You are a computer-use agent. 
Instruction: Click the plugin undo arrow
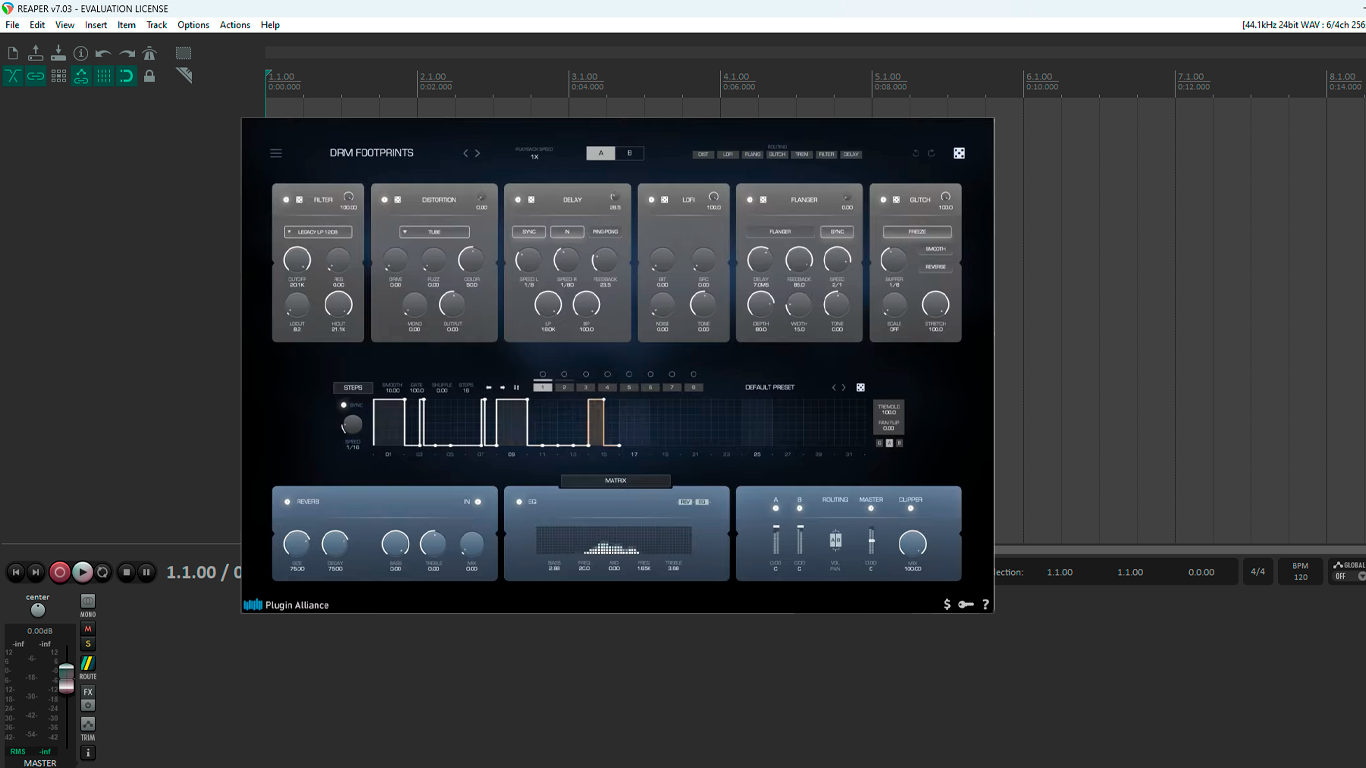click(x=916, y=153)
